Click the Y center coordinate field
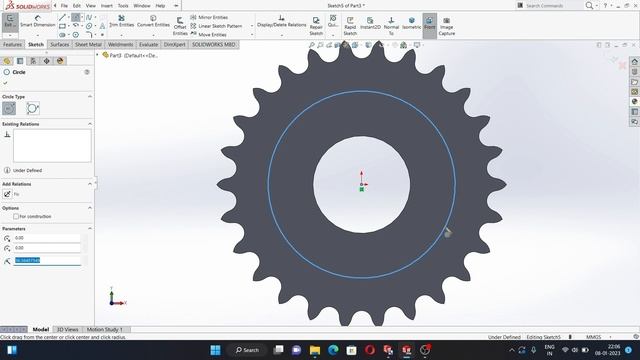The image size is (640, 360). tap(47, 248)
